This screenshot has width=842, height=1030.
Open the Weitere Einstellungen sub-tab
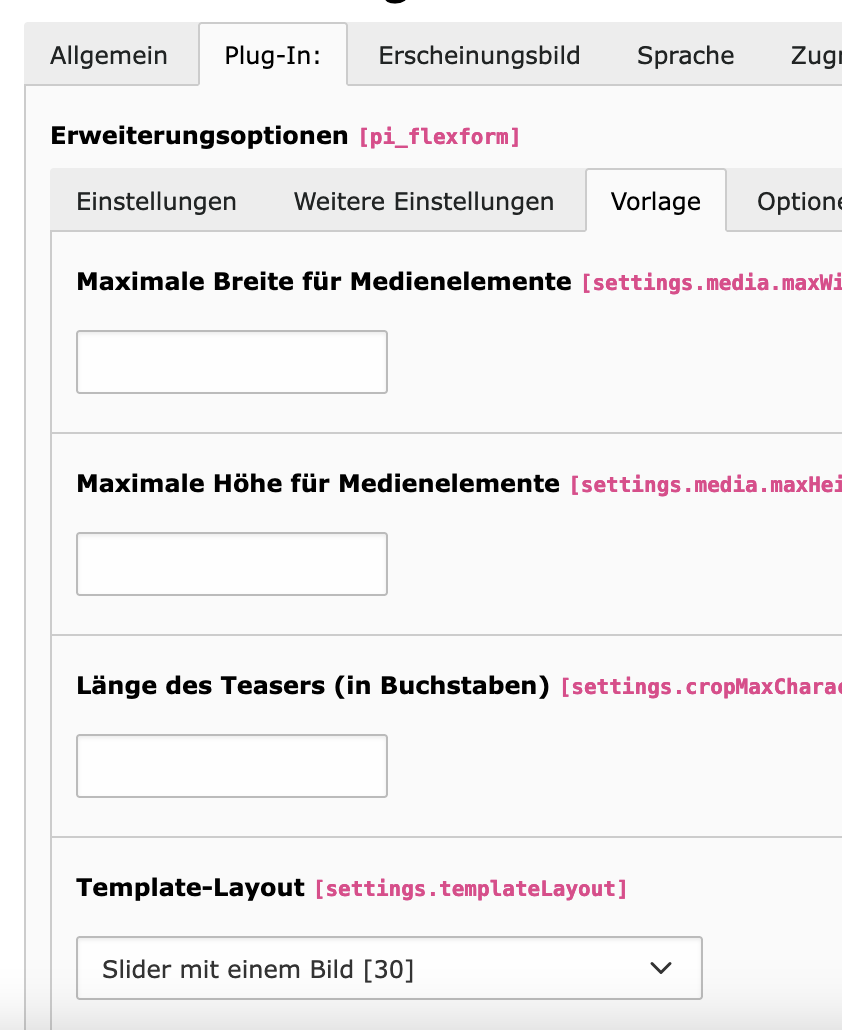click(424, 201)
